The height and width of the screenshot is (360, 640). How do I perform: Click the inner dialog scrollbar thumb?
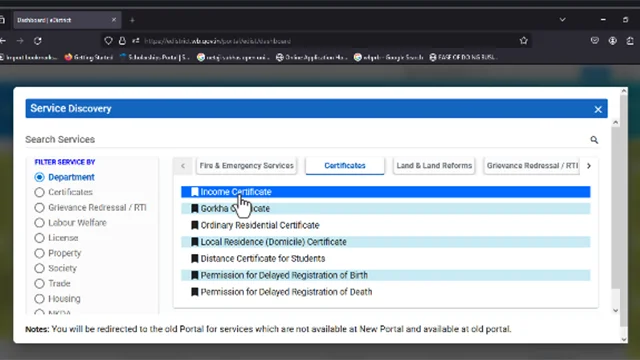click(616, 208)
